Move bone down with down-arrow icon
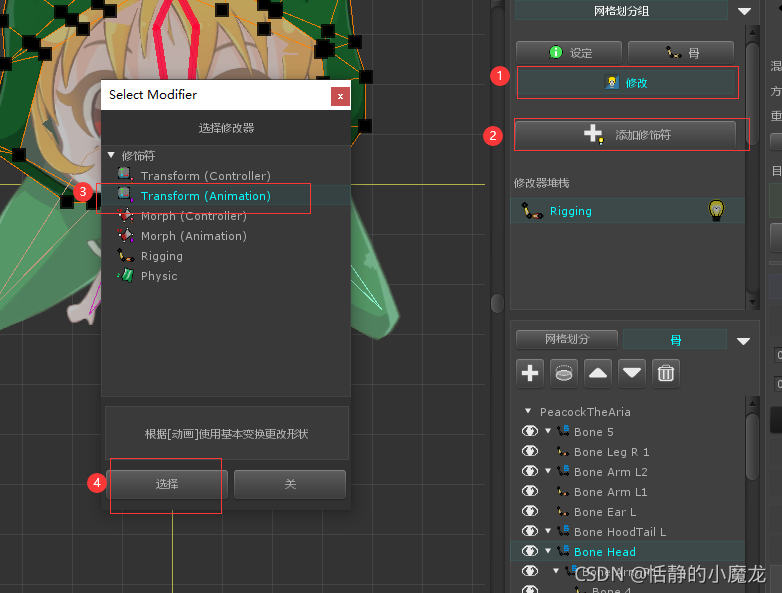The height and width of the screenshot is (593, 782). pyautogui.click(x=631, y=373)
